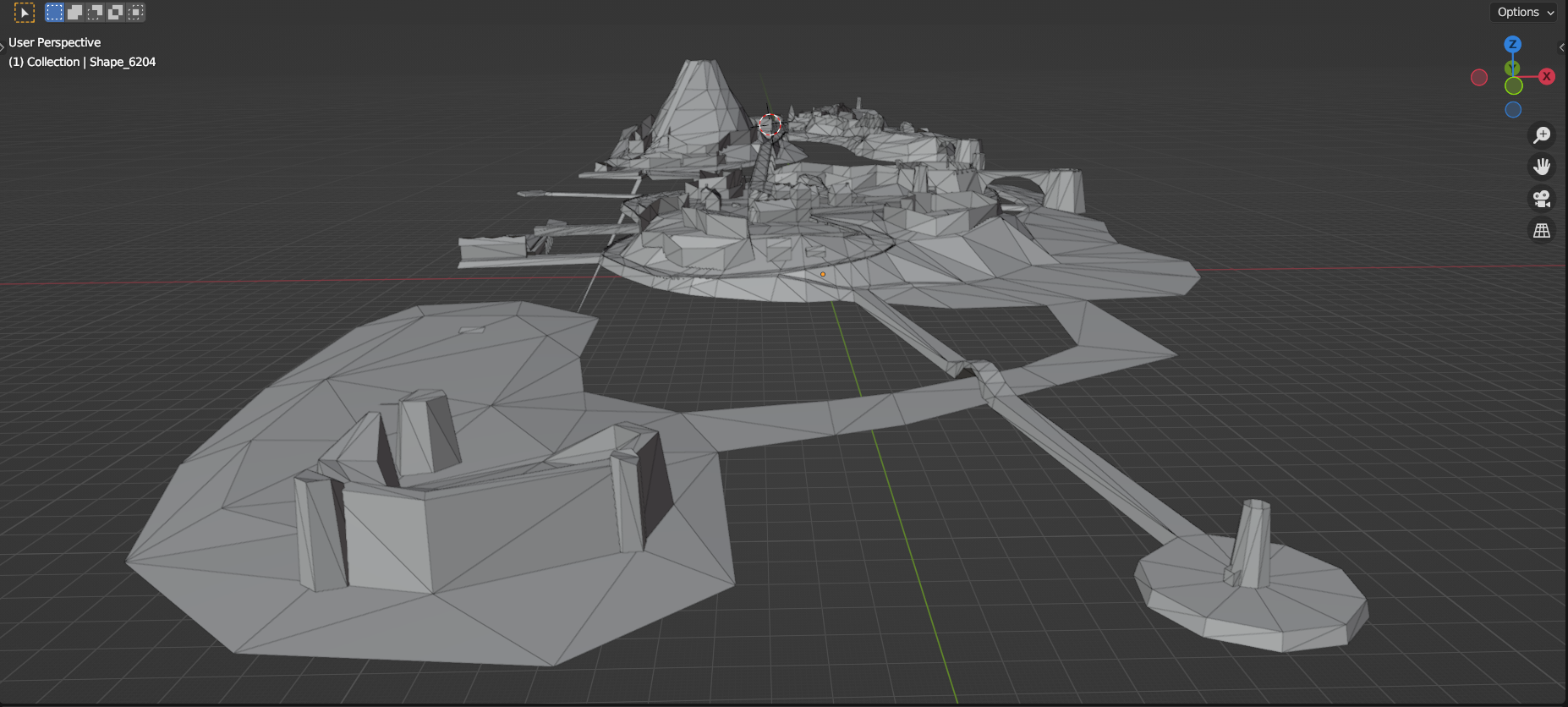Click the negative X axis gizmo circle

click(x=1479, y=78)
